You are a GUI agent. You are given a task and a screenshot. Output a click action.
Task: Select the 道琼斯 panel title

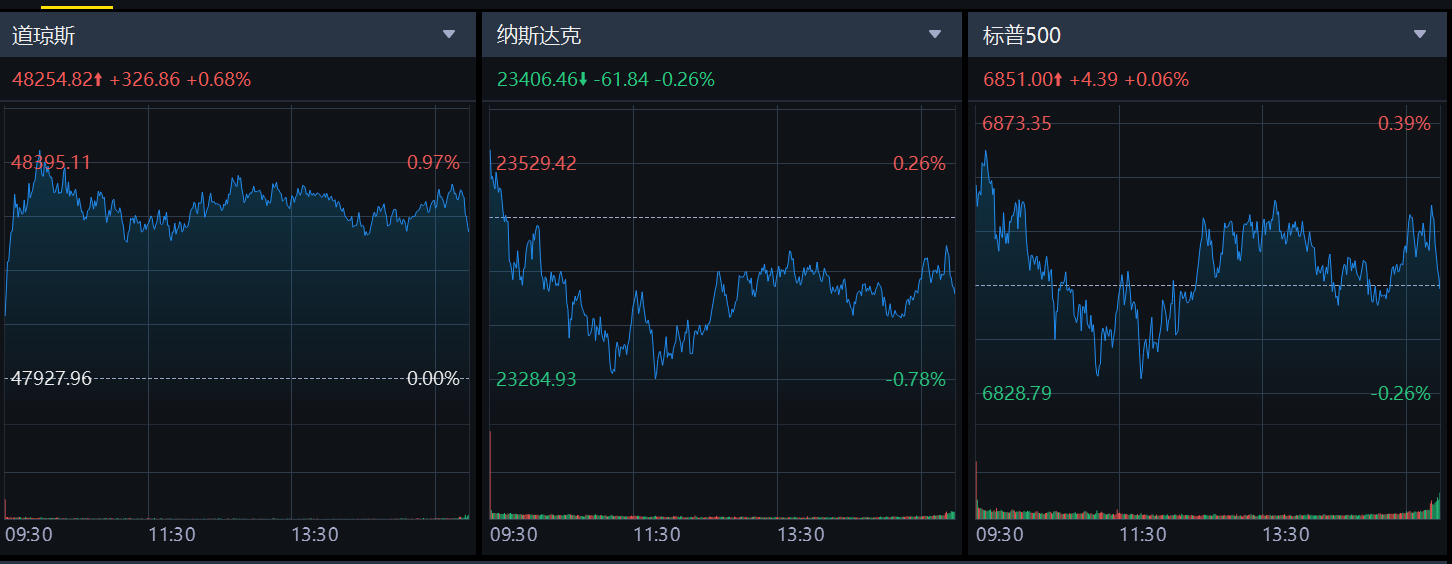tap(43, 36)
